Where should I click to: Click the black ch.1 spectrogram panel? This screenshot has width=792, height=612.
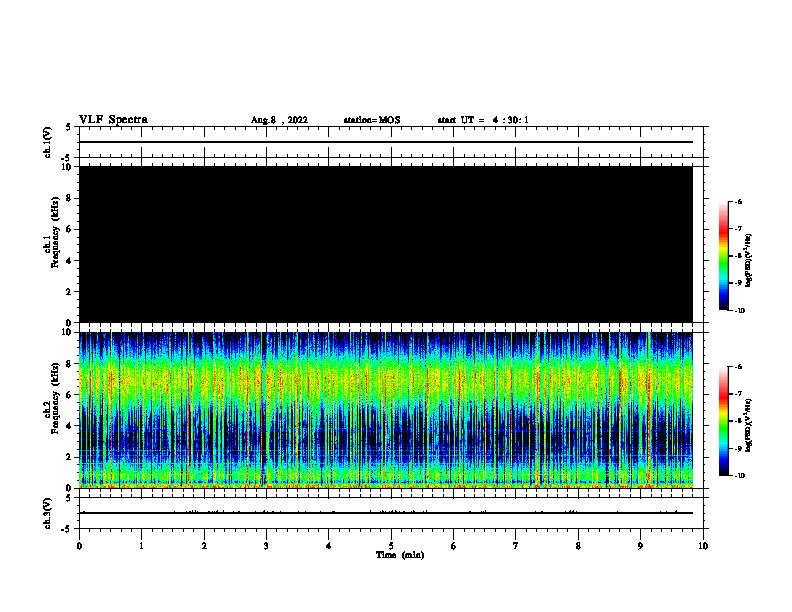click(x=386, y=244)
